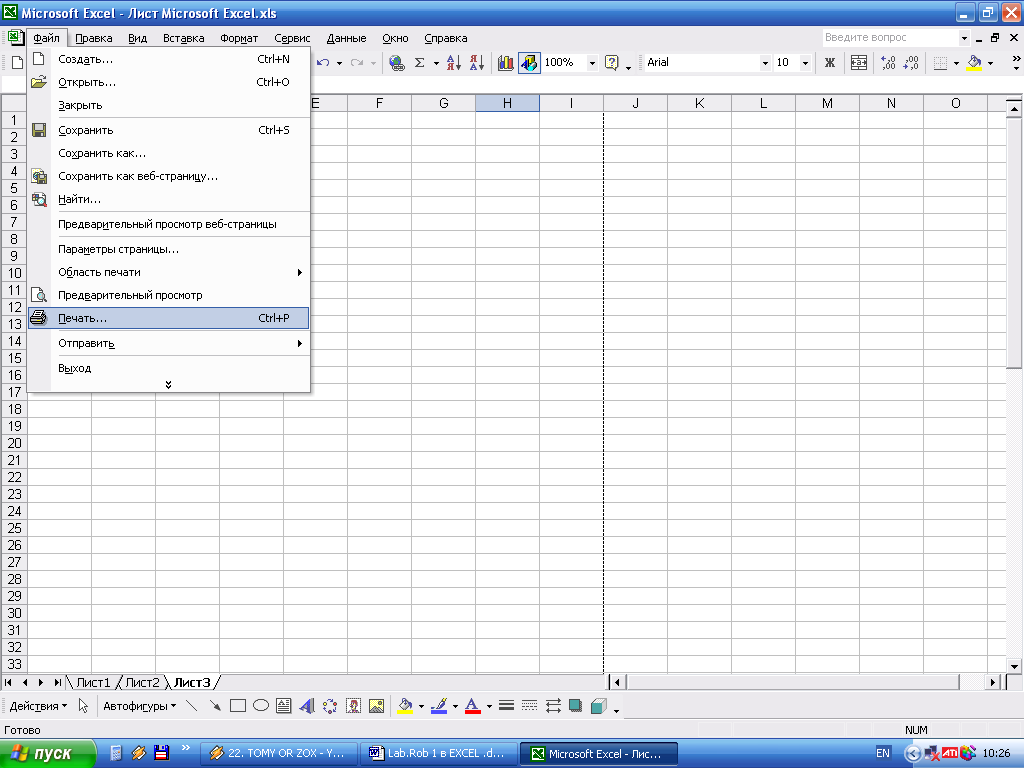Insert a Text Box
The image size is (1024, 768).
click(283, 705)
